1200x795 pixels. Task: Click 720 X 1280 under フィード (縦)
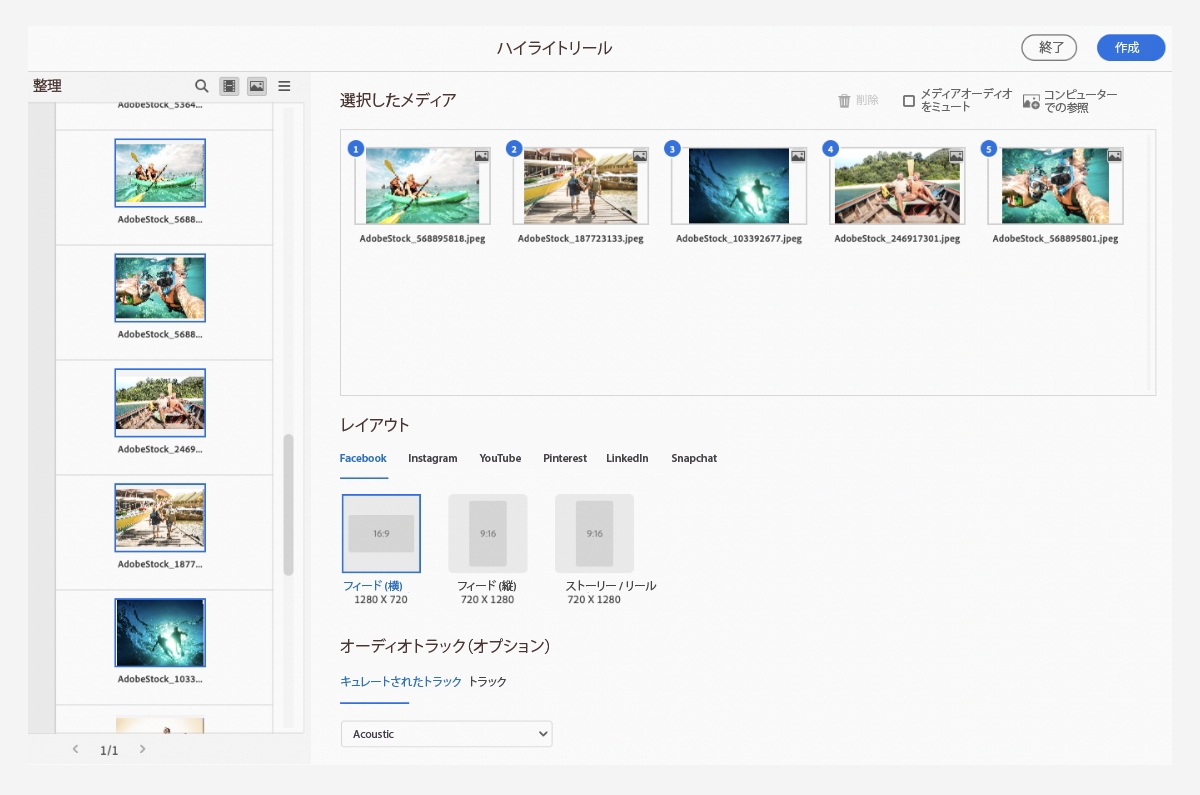tap(487, 600)
